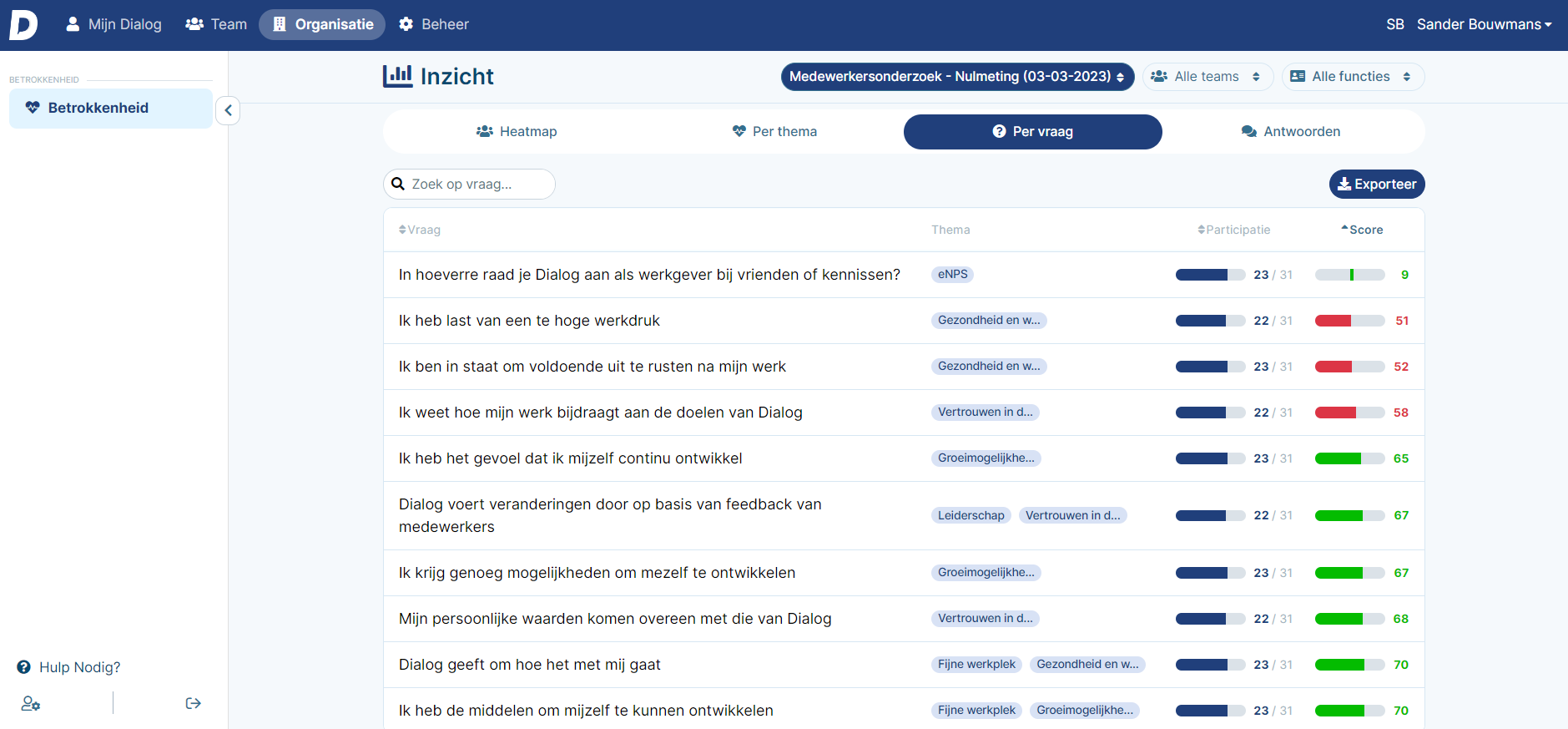Image resolution: width=1568 pixels, height=729 pixels.
Task: Open the Alle functies filter dropdown
Action: (1353, 76)
